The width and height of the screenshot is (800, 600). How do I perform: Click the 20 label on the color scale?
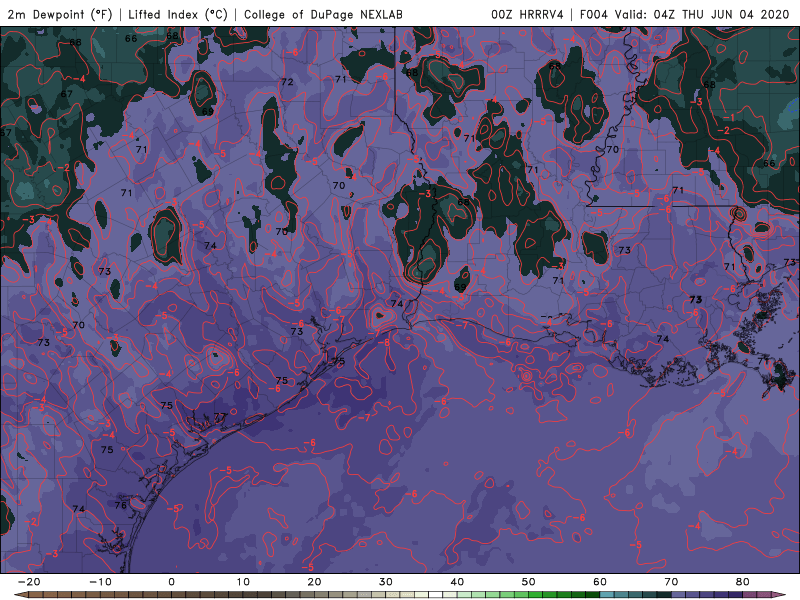314,582
